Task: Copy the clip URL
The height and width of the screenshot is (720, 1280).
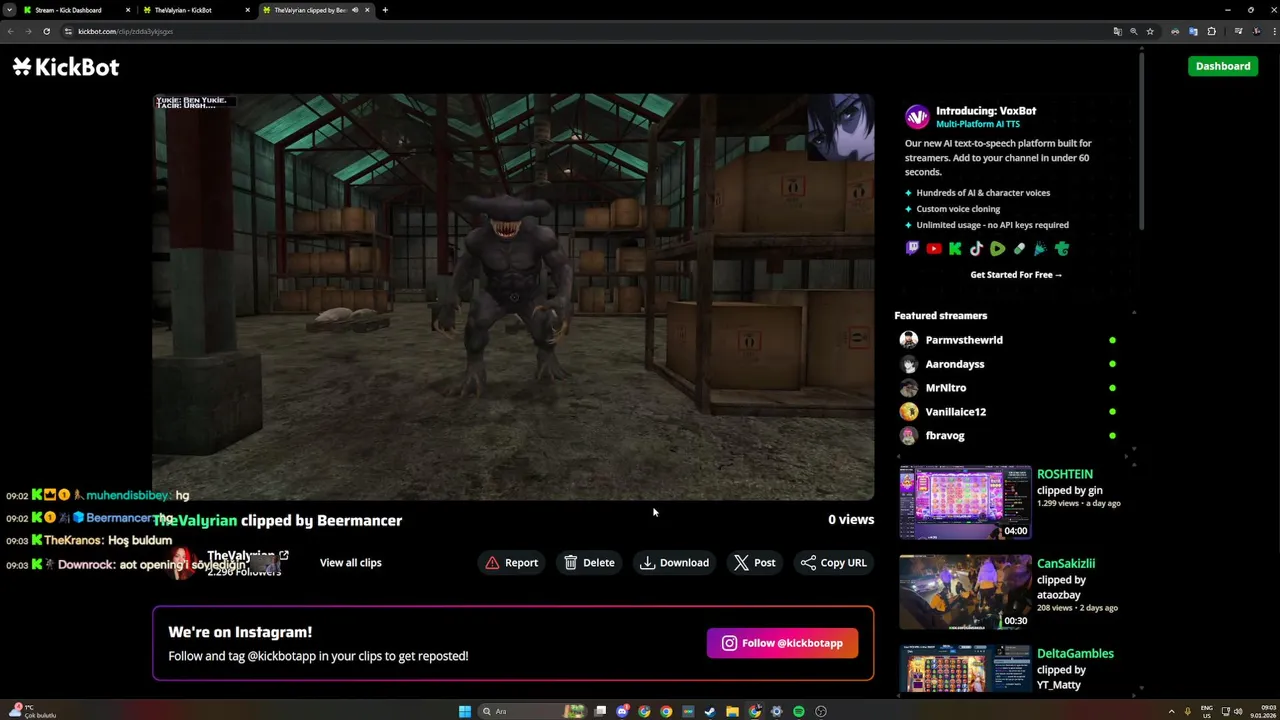Action: [834, 563]
